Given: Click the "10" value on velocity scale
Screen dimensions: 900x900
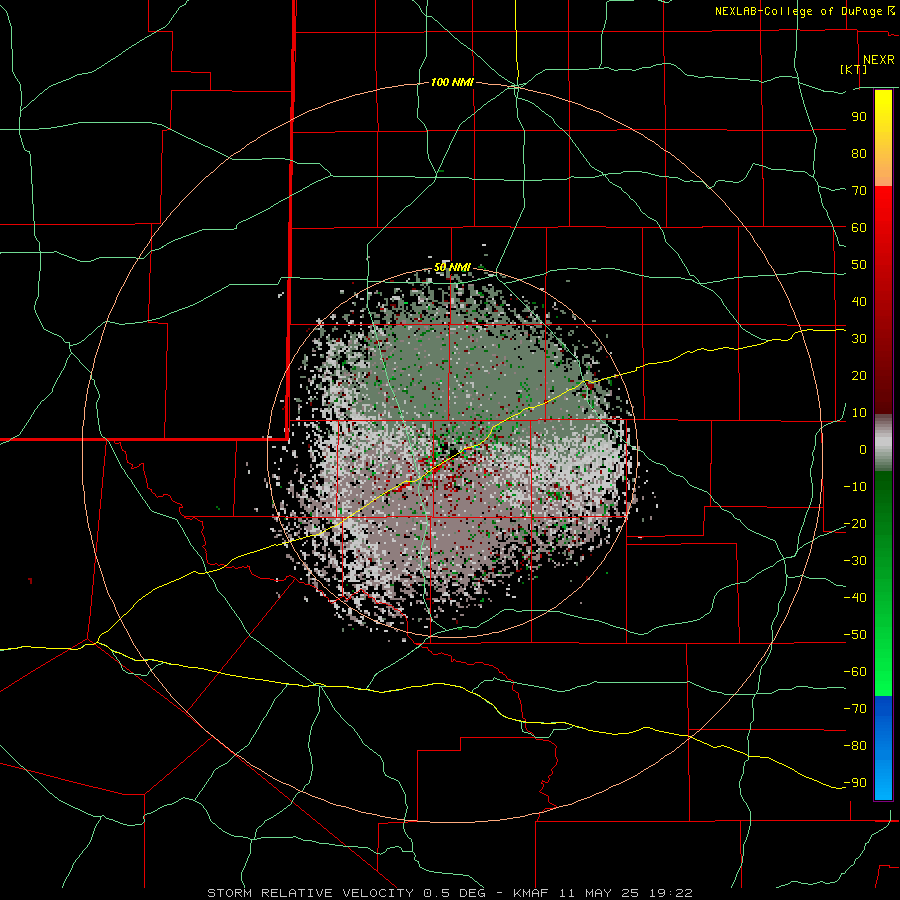Looking at the screenshot, I should [859, 413].
